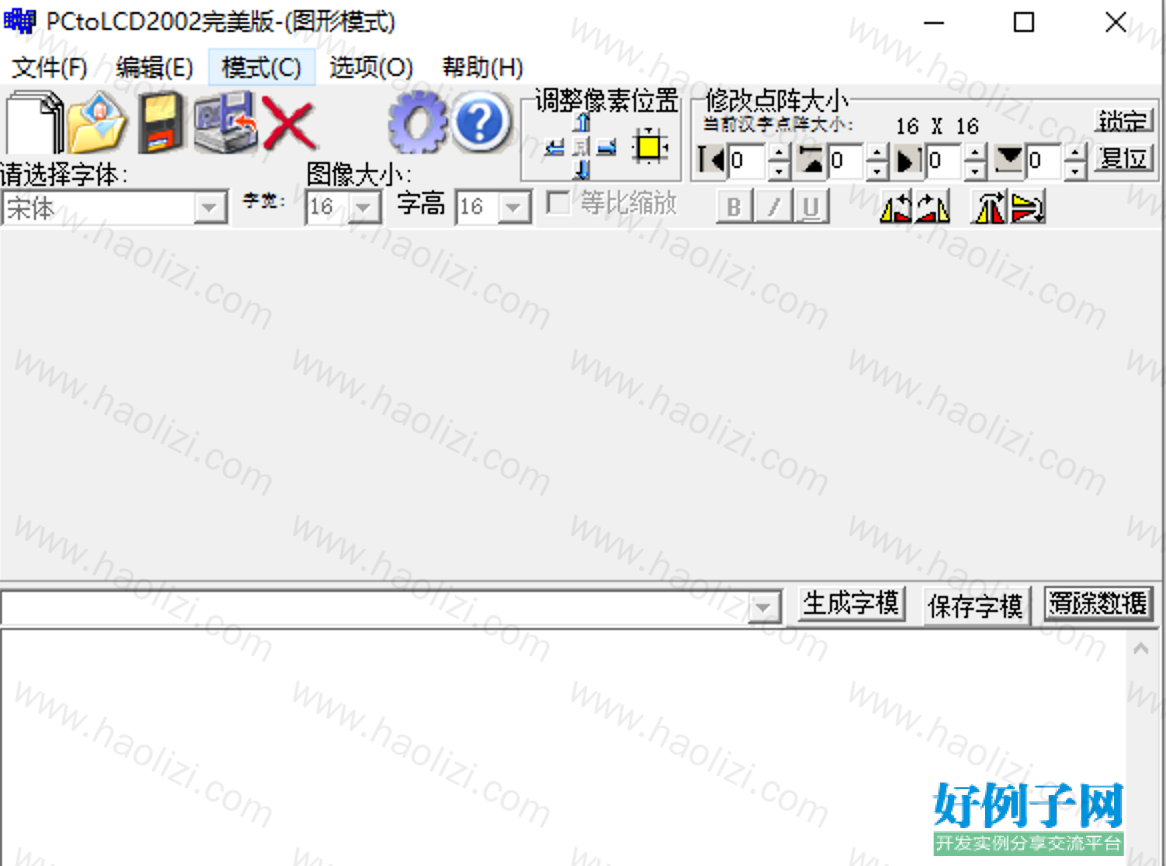Open the 编辑(E) menu
Viewport: 1166px width, 866px height.
[x=154, y=68]
